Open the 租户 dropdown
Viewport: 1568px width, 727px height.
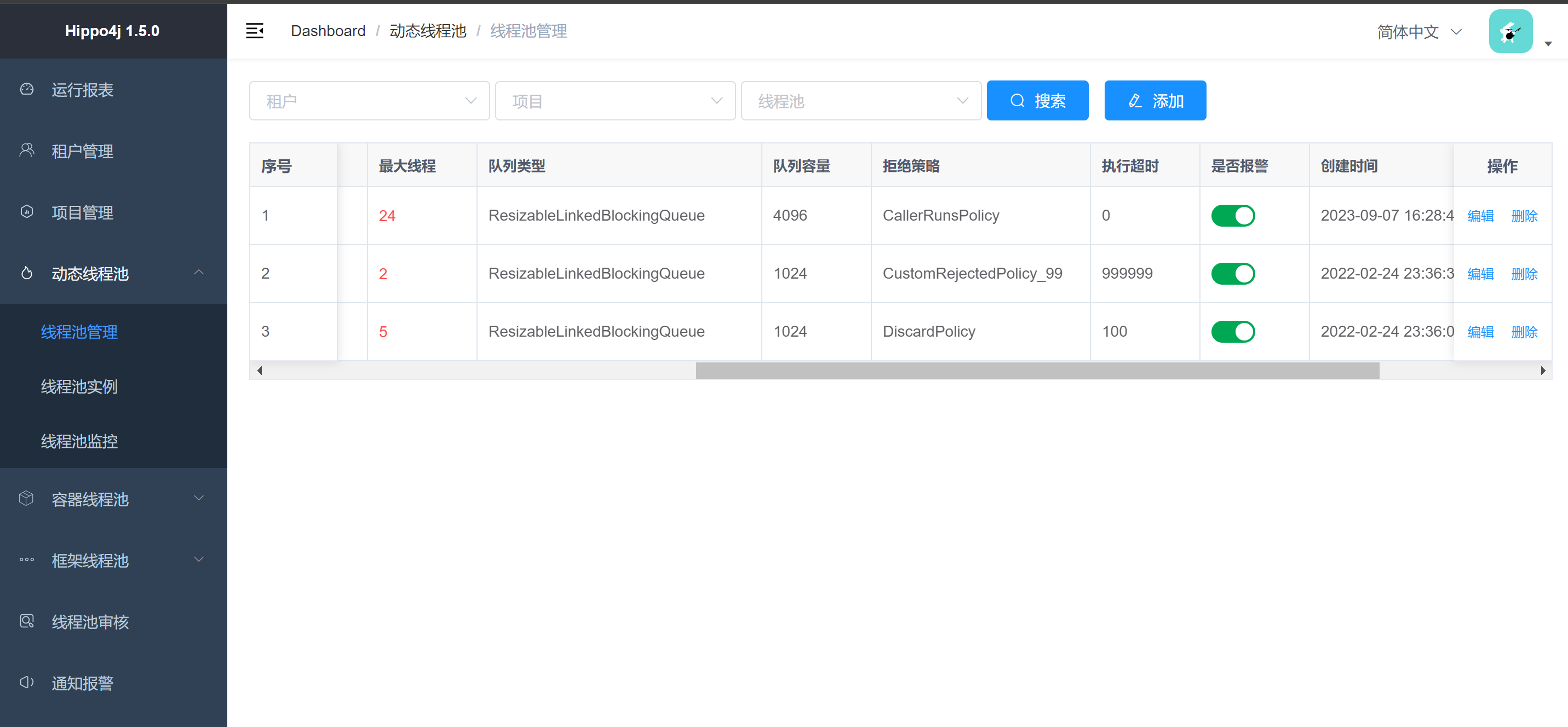370,101
